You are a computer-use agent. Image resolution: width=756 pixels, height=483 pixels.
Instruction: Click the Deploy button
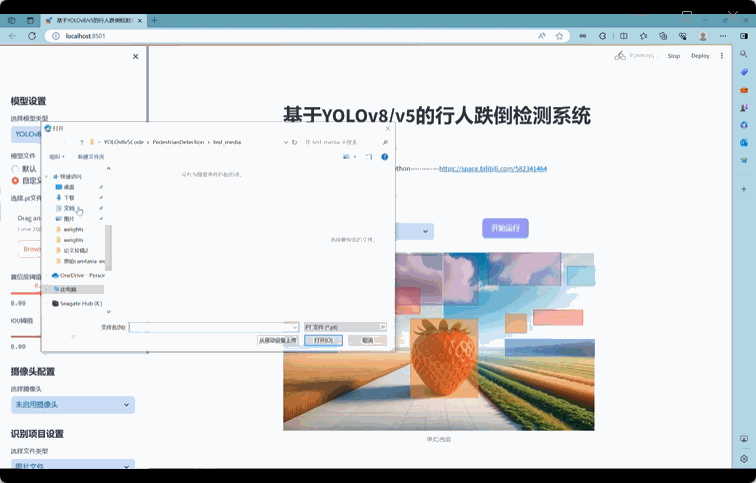point(700,56)
